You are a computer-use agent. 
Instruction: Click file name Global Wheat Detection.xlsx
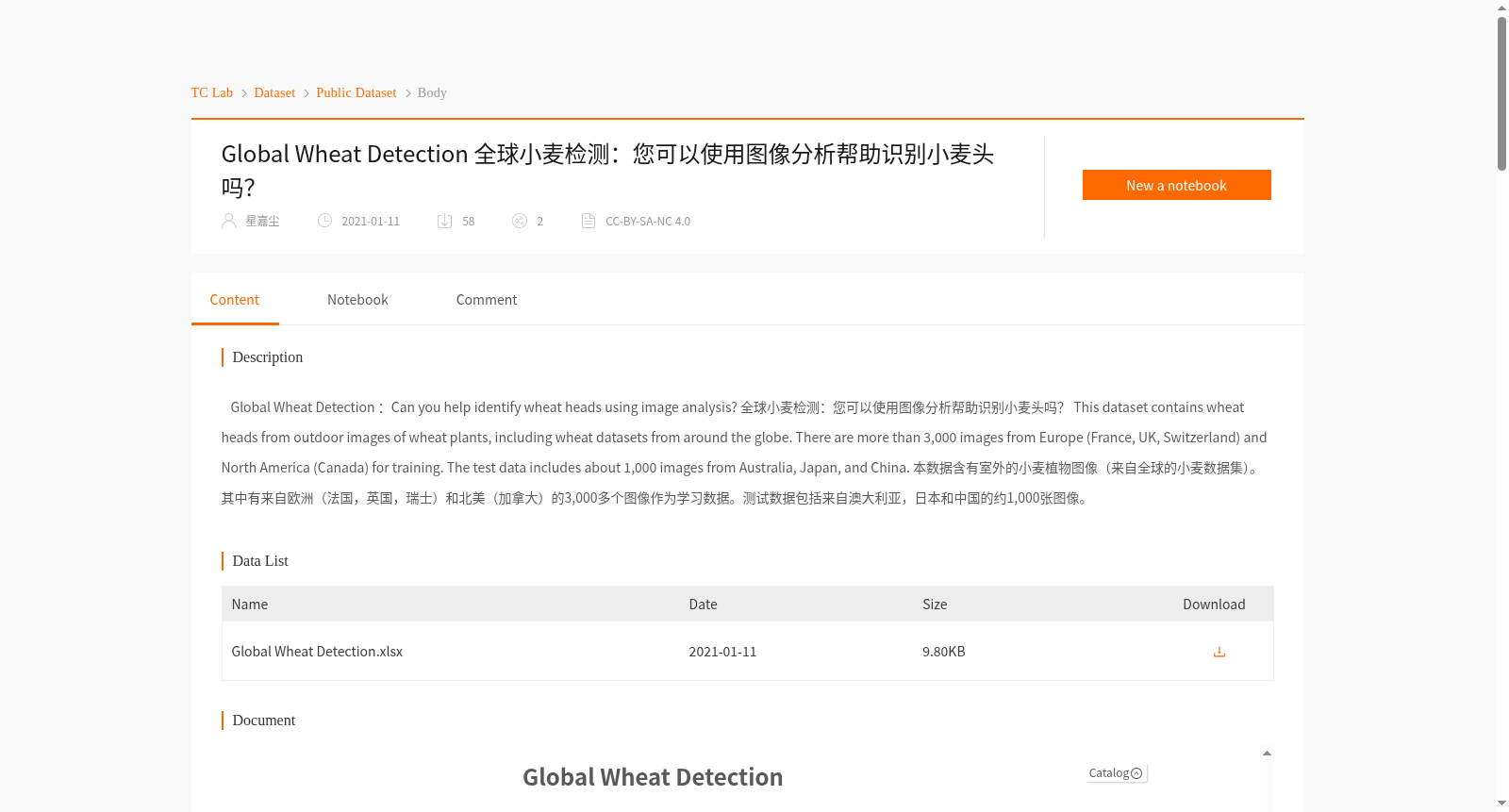(x=317, y=652)
